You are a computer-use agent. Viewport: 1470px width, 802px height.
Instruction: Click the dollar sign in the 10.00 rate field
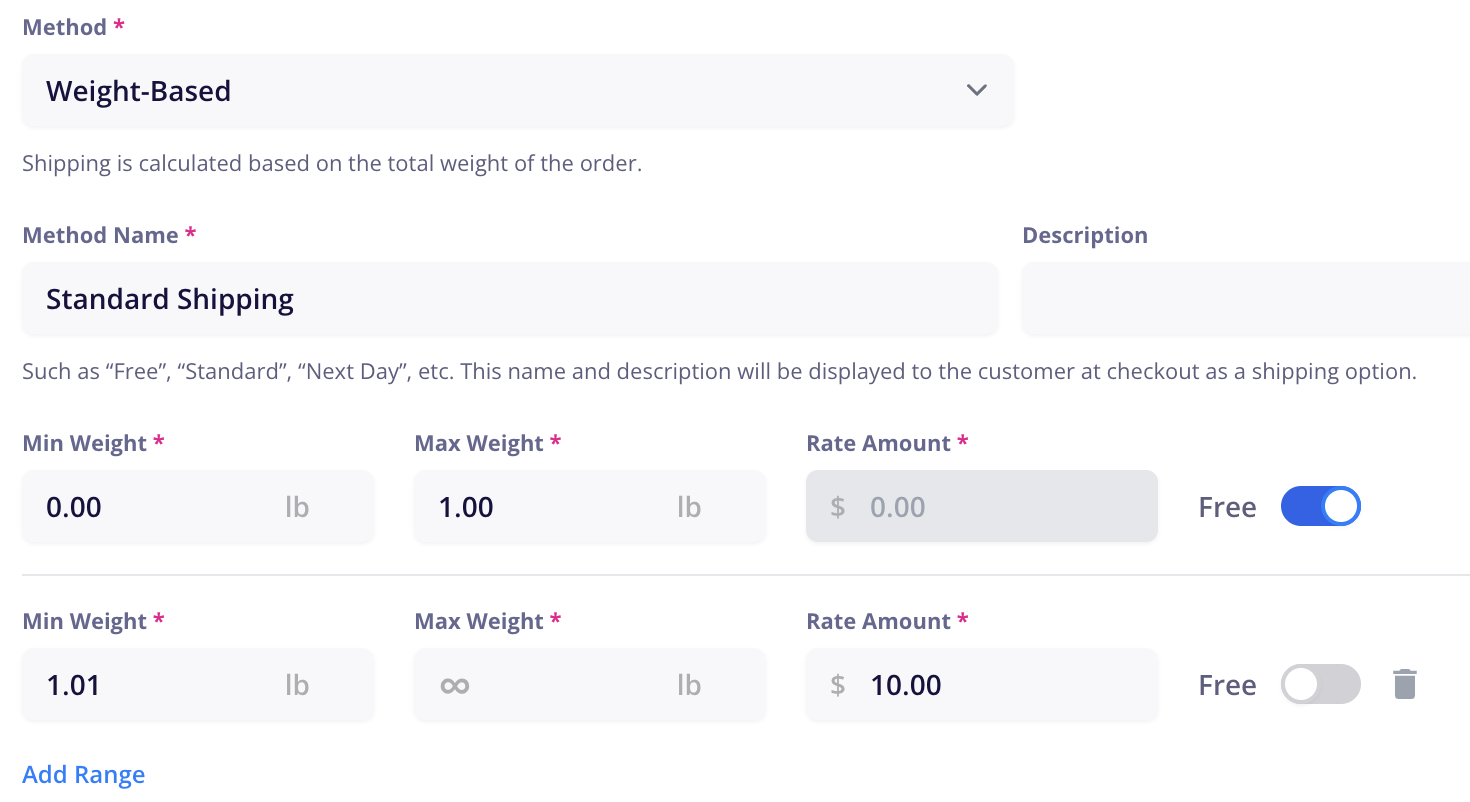tap(838, 685)
